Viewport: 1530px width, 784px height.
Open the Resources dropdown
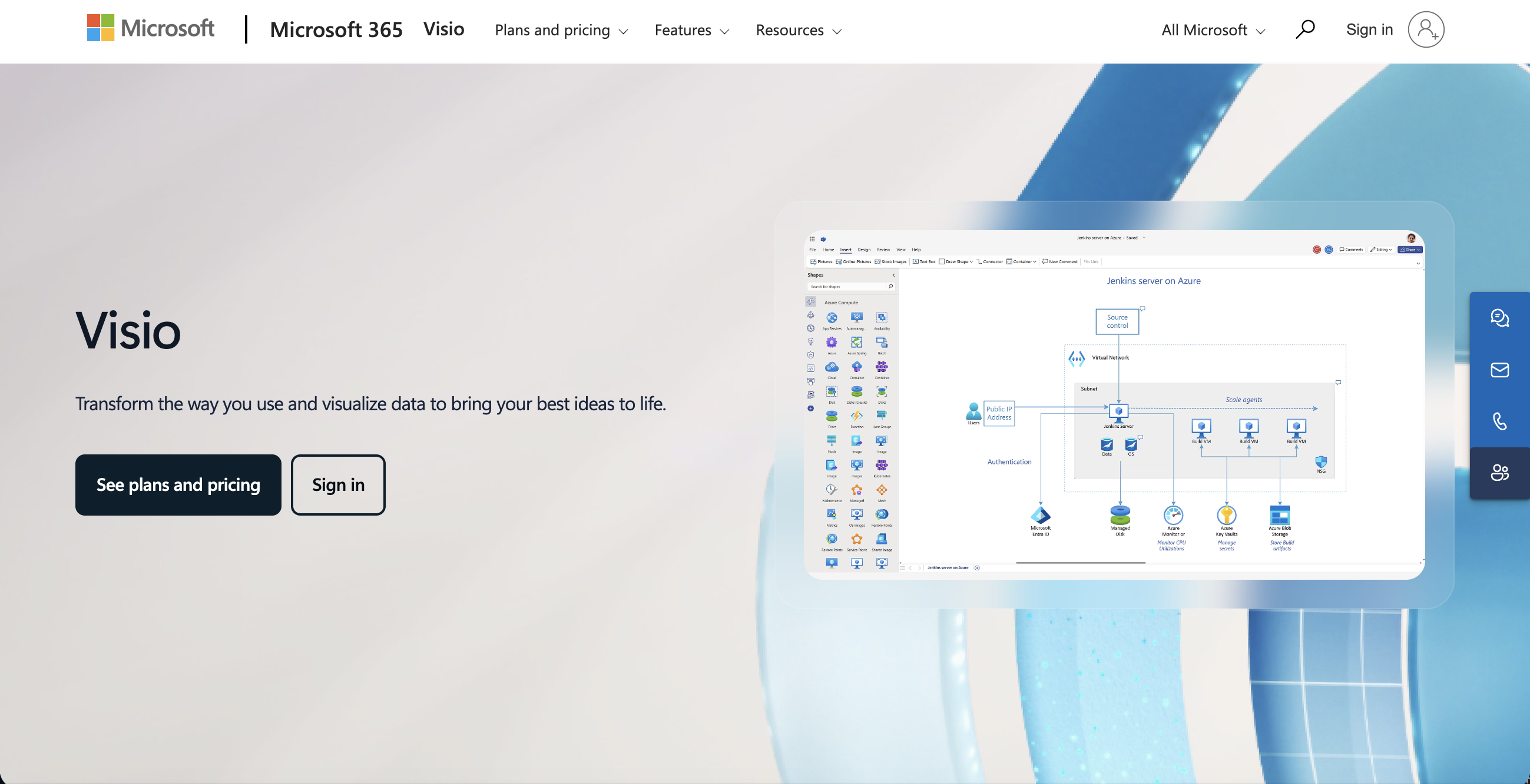coord(798,30)
